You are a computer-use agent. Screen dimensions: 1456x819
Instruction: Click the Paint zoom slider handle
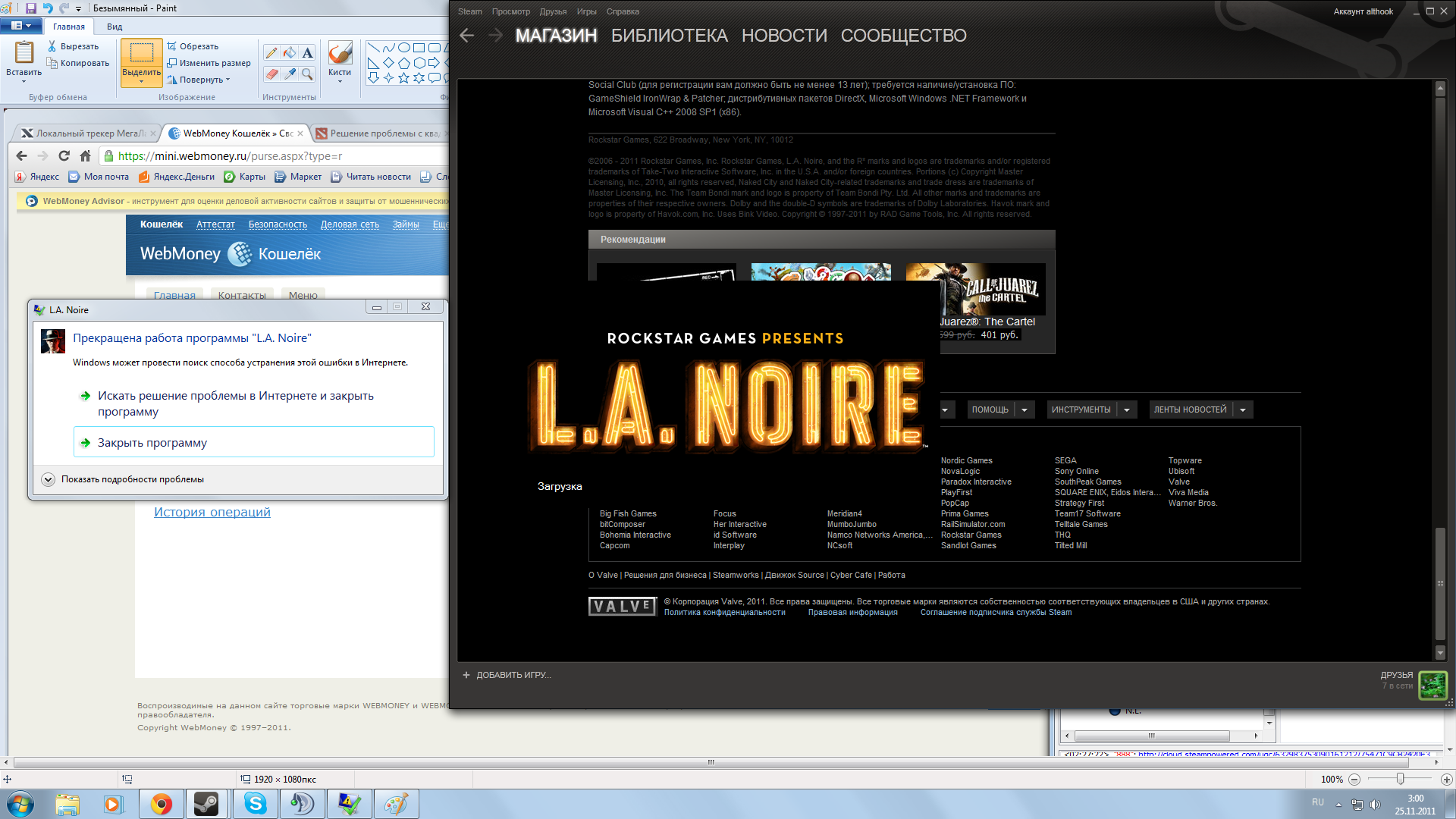click(1401, 779)
